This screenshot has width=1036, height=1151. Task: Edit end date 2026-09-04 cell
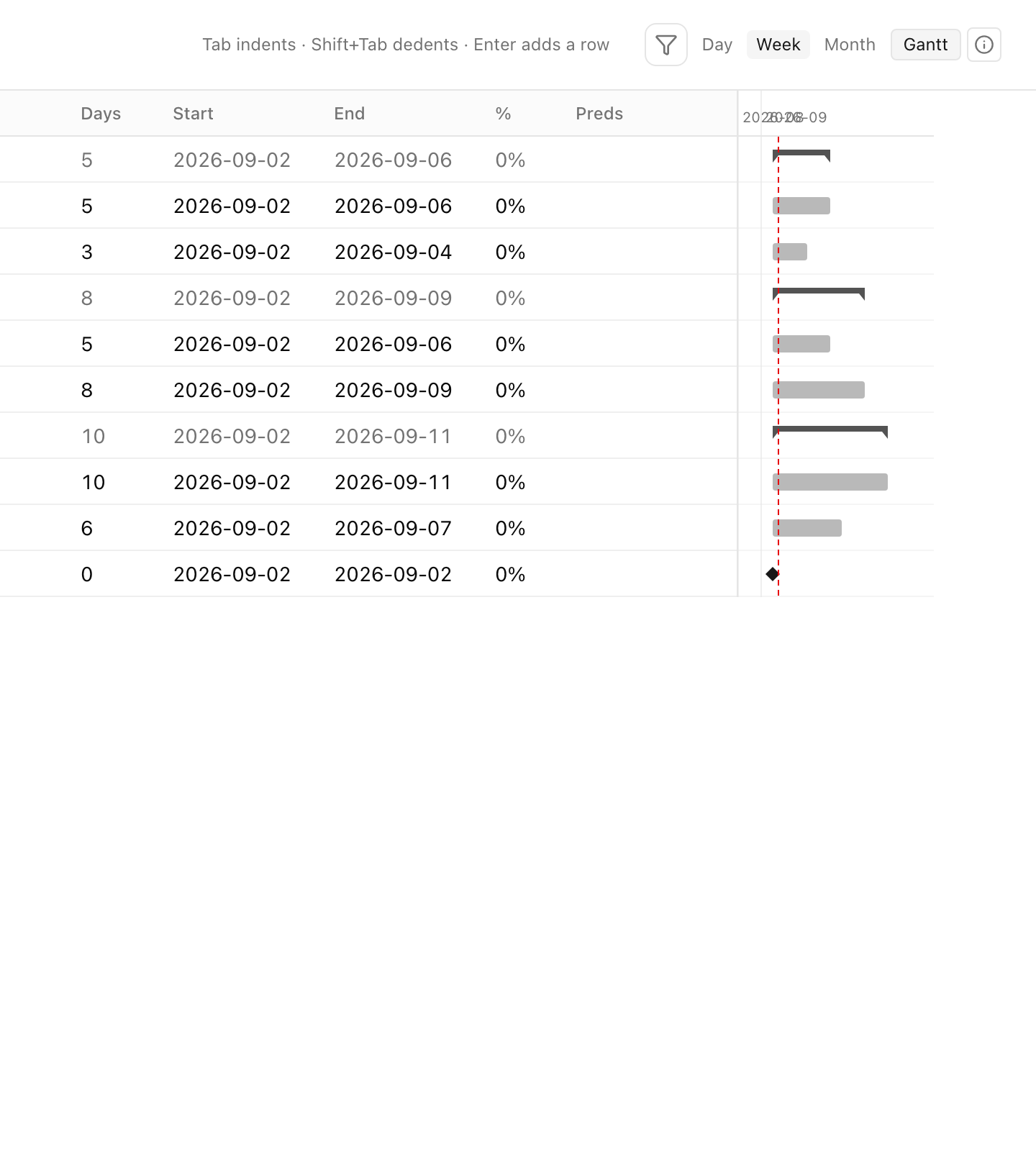coord(394,252)
